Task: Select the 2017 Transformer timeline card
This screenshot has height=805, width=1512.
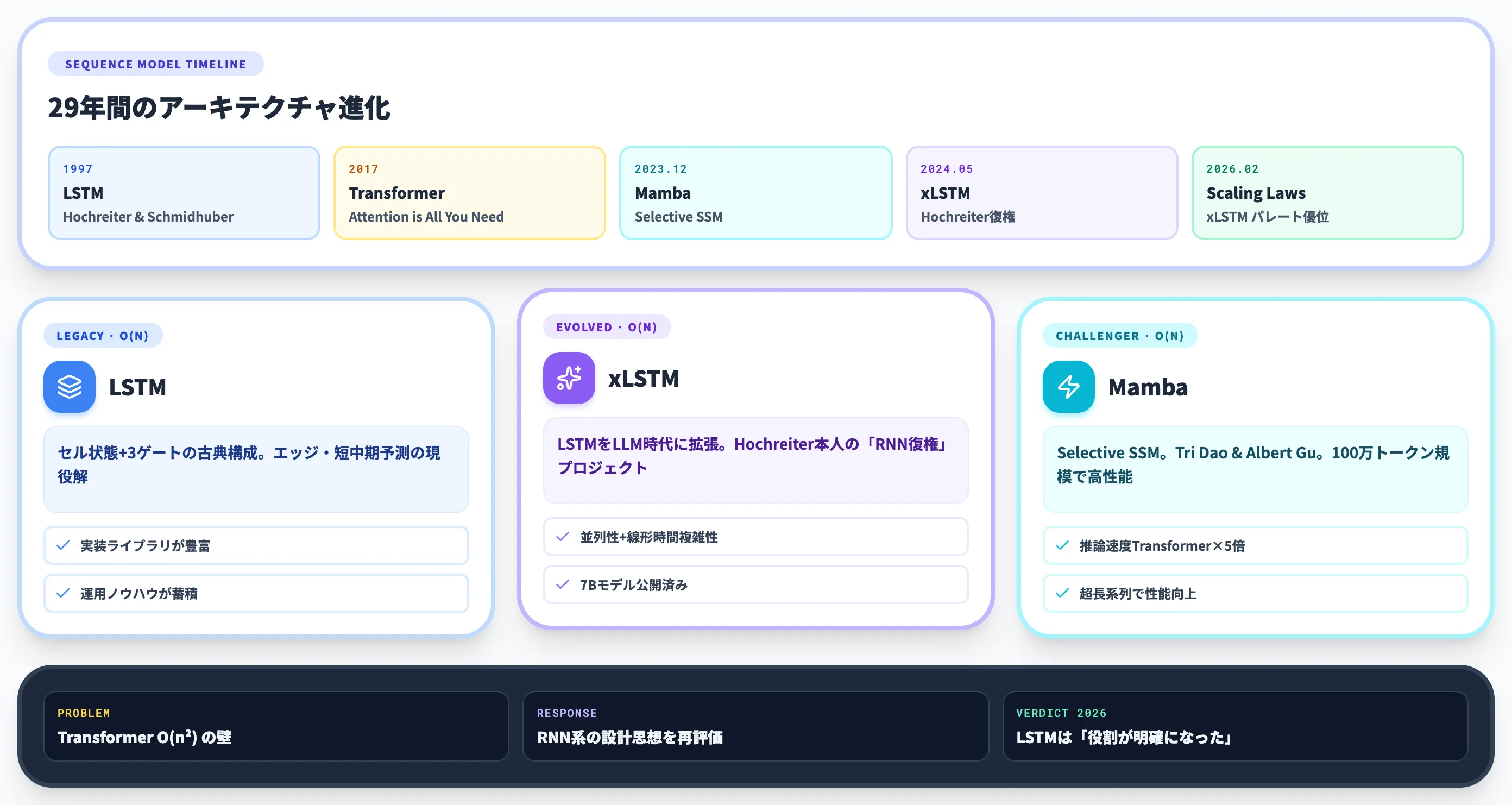Action: (x=470, y=193)
